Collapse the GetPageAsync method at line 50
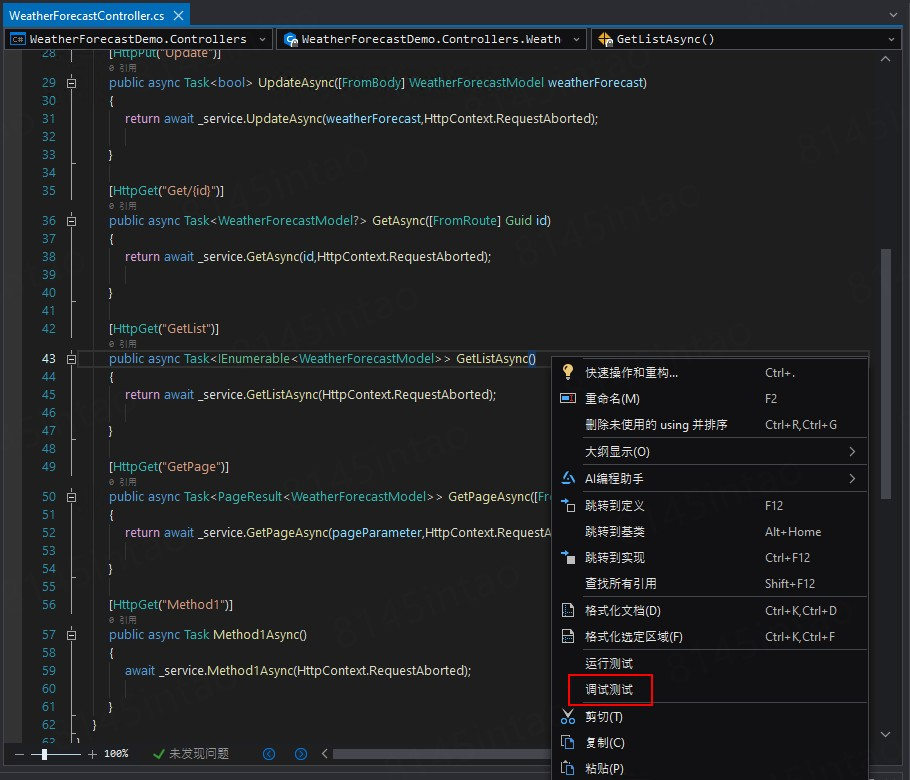This screenshot has width=910, height=780. [71, 497]
